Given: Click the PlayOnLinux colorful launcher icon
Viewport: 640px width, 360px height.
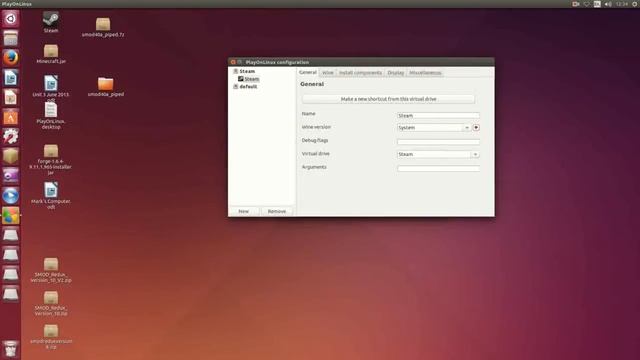Looking at the screenshot, I should (x=11, y=216).
